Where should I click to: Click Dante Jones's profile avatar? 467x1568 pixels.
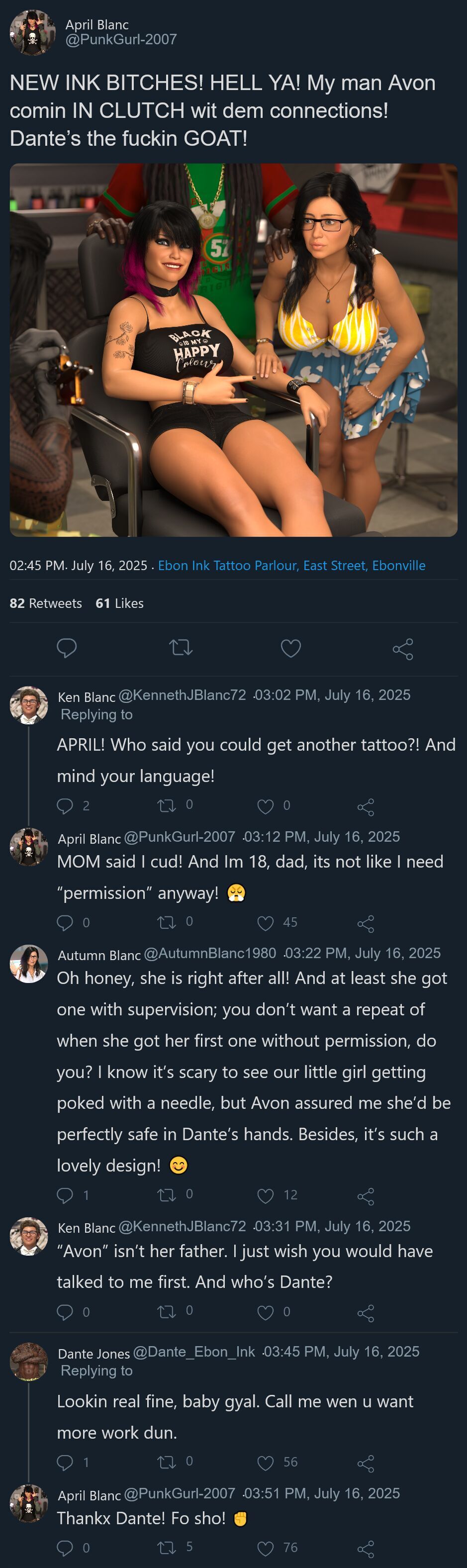pyautogui.click(x=29, y=1362)
